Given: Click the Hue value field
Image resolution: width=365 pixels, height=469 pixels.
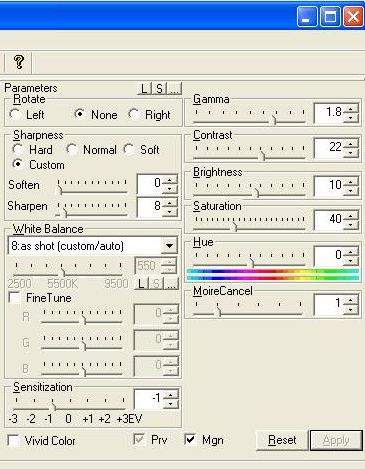Looking at the screenshot, I should click(329, 256).
